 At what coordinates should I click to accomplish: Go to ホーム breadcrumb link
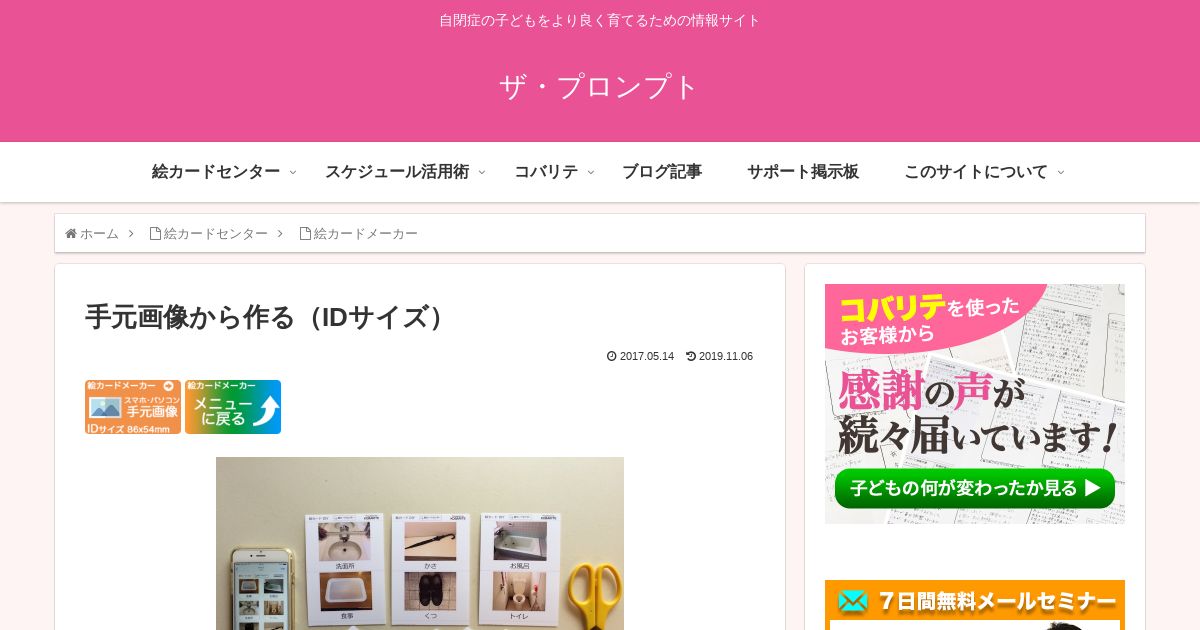(x=99, y=233)
